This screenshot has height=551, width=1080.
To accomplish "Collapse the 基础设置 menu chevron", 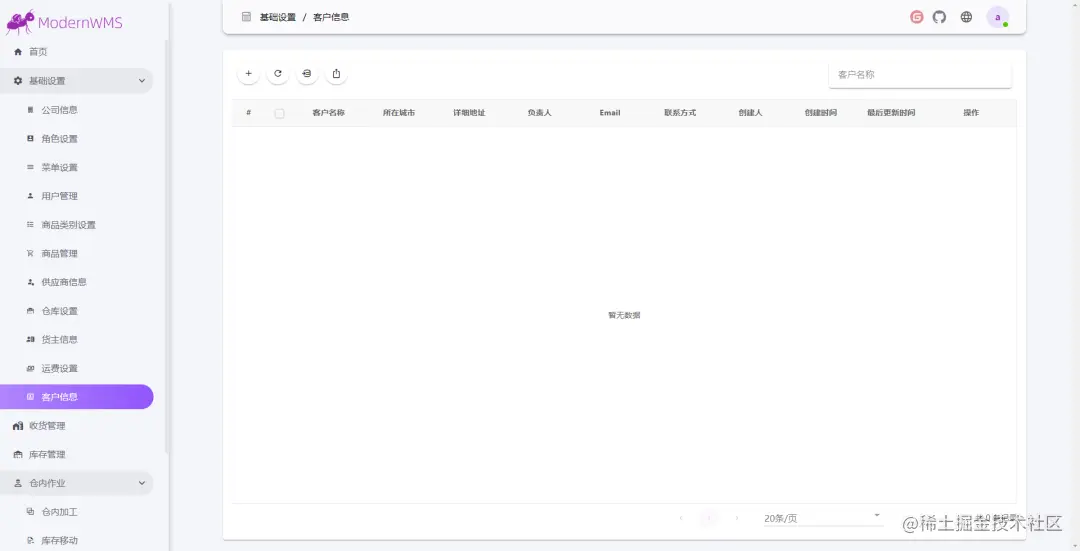I will pos(142,81).
